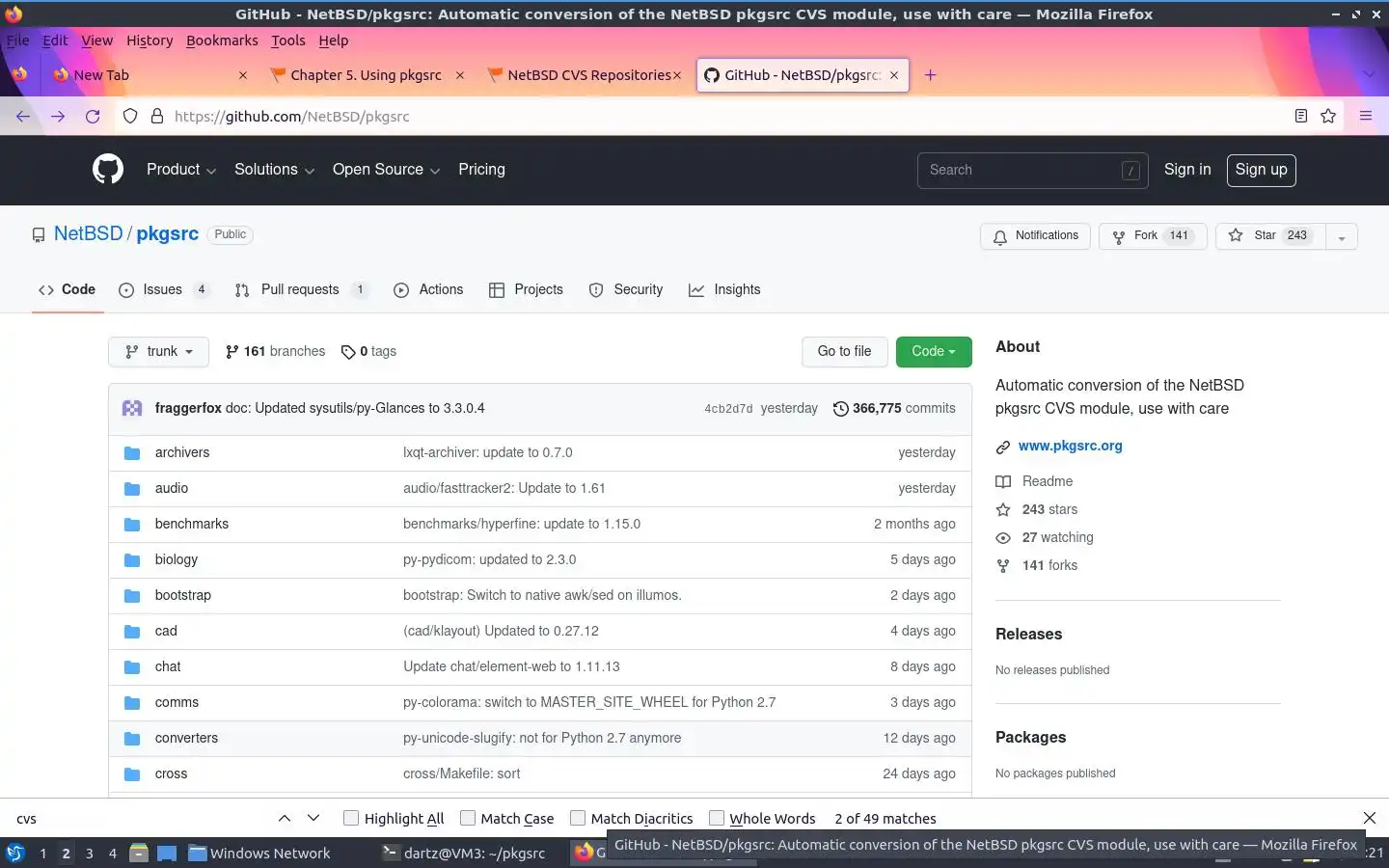Close the NetBSD CVS Repositories tab
Image resolution: width=1389 pixels, height=868 pixels.
point(677,75)
